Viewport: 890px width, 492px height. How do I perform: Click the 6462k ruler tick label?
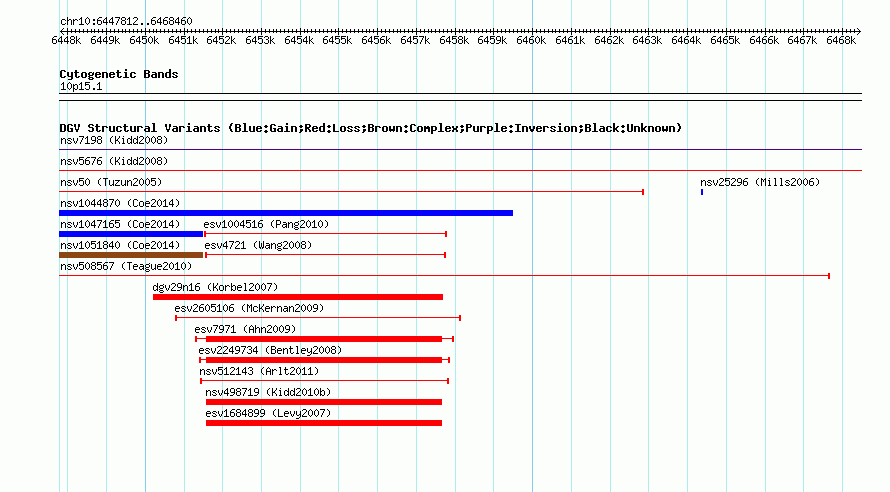608,40
